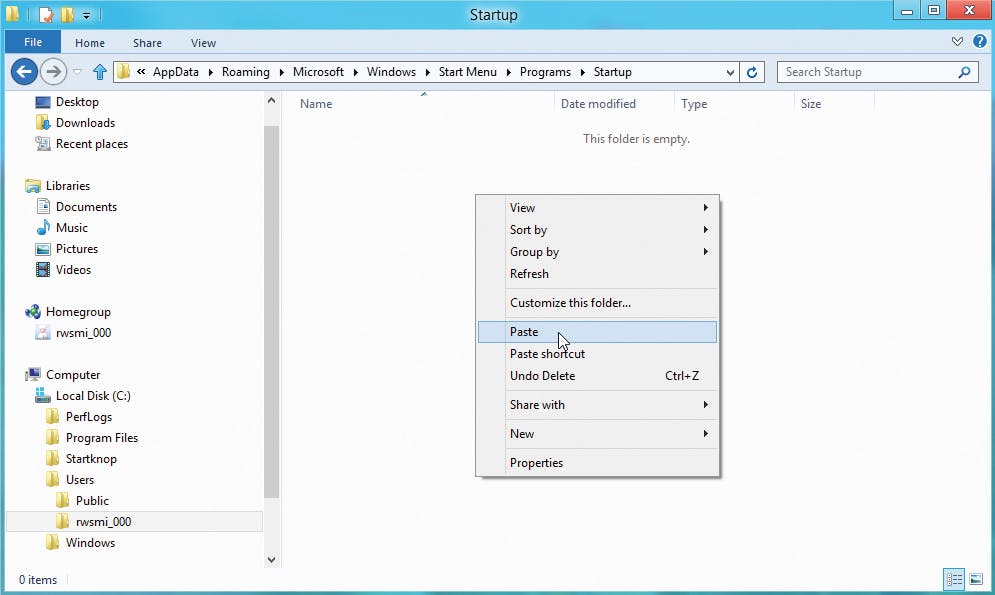Go up one folder level
This screenshot has height=595, width=995.
100,72
